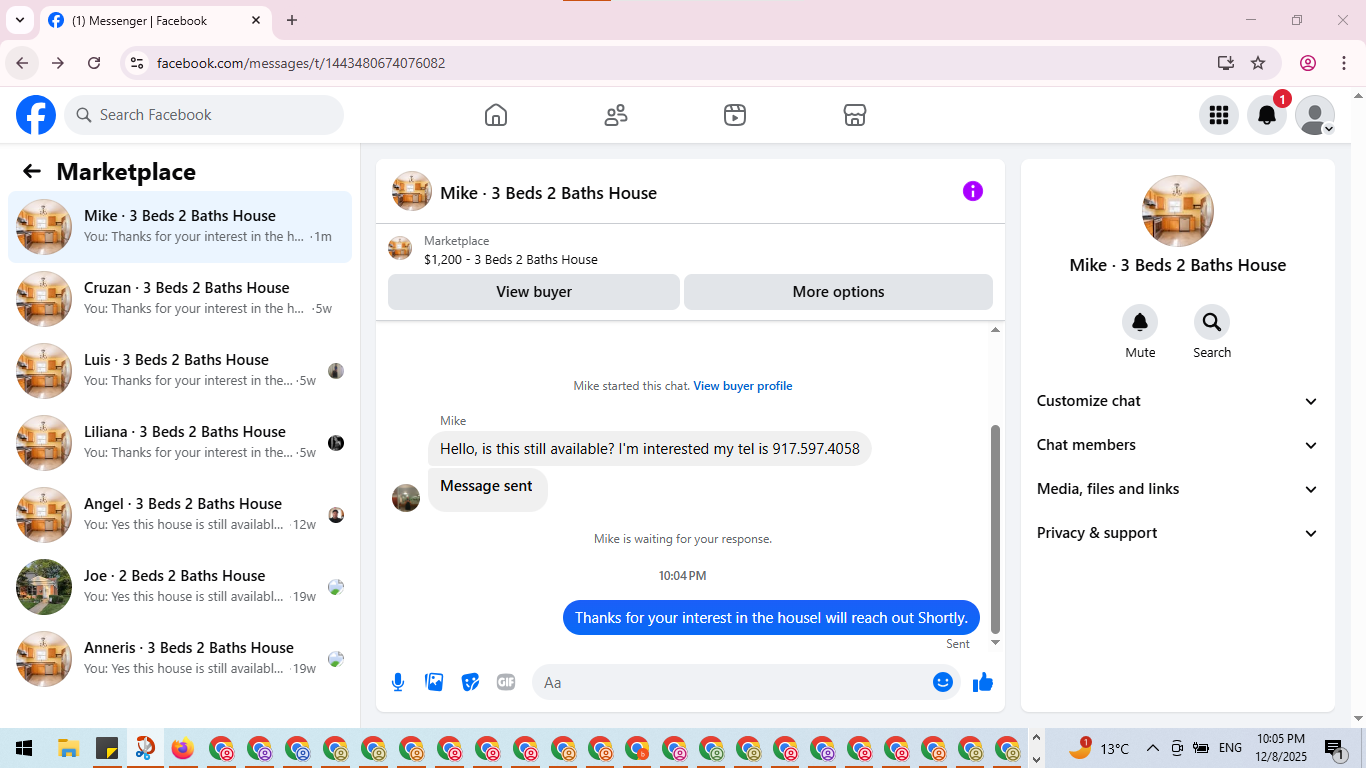The width and height of the screenshot is (1366, 768).
Task: Mute this chat with the bell button
Action: point(1140,322)
